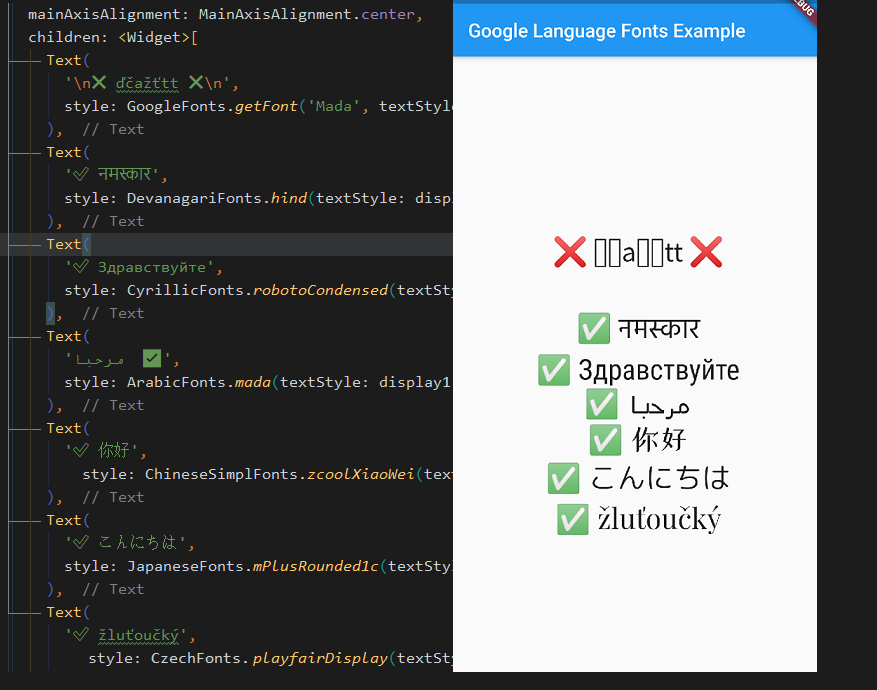Click the first cross emoji in the code string before ďčažťtt
The height and width of the screenshot is (690, 877).
(99, 83)
